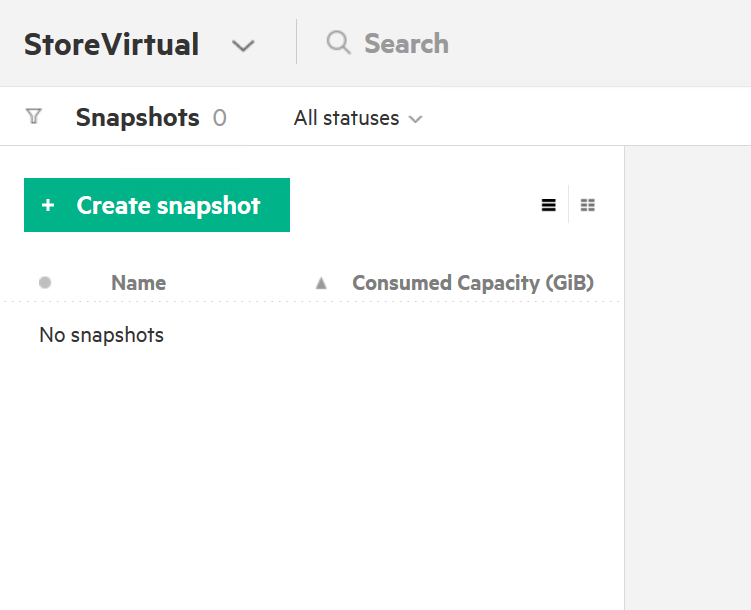Expand the All statuses dropdown

coord(358,118)
